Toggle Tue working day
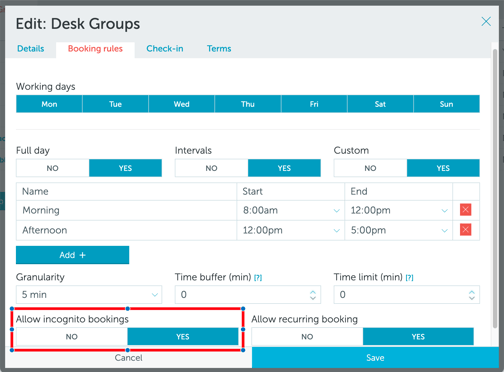This screenshot has height=372, width=504. pos(115,104)
